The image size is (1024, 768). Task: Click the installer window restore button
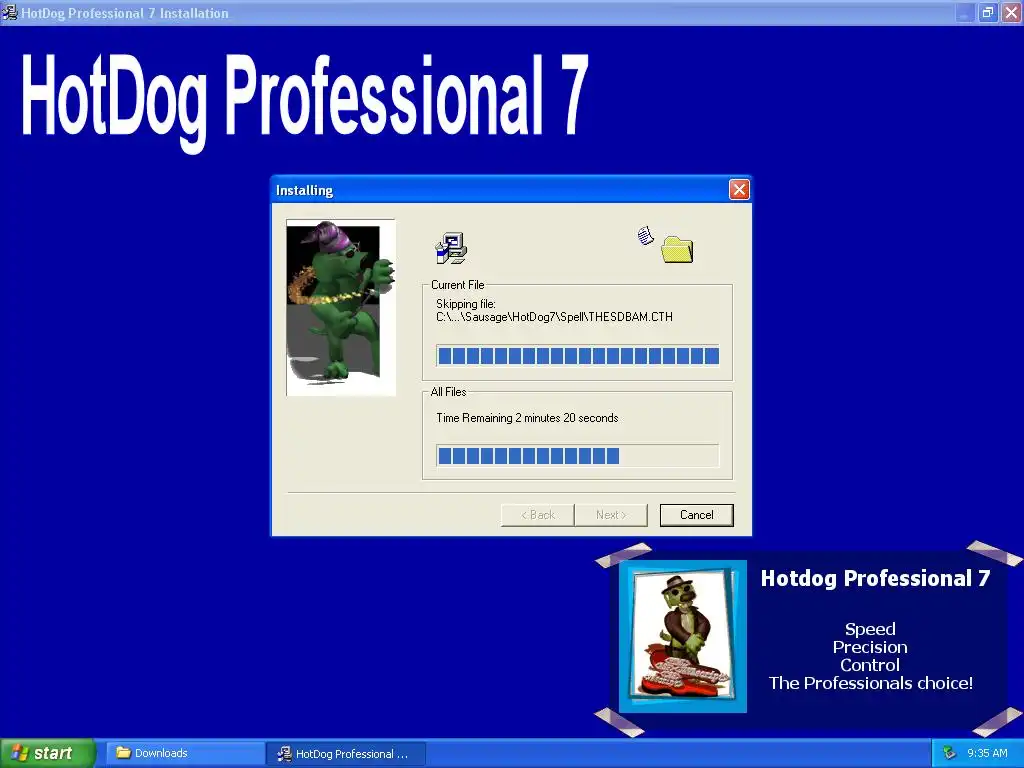pyautogui.click(x=987, y=12)
